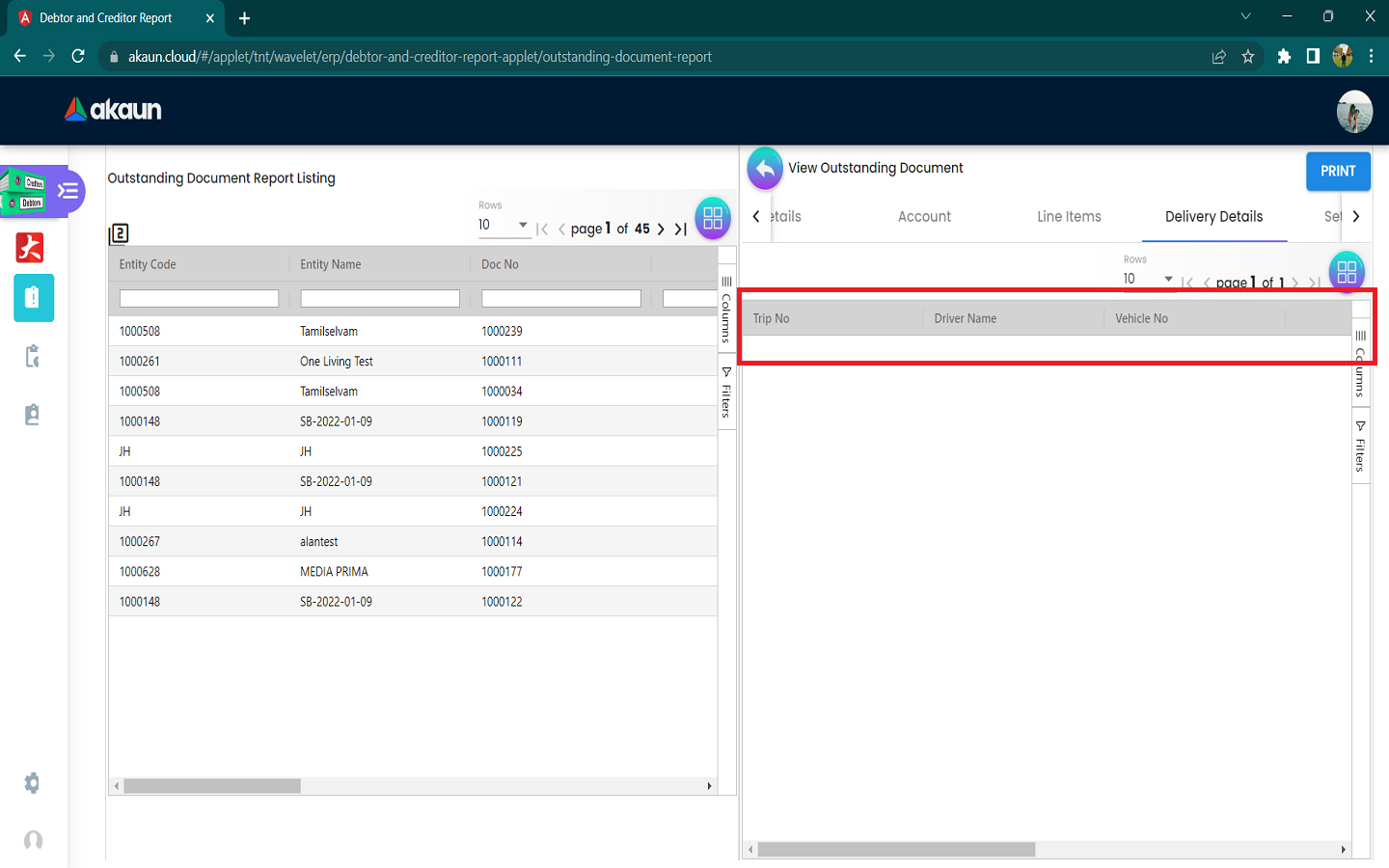Click the back arrow beside View Outstanding Document
Image resolution: width=1389 pixels, height=868 pixels.
[764, 169]
